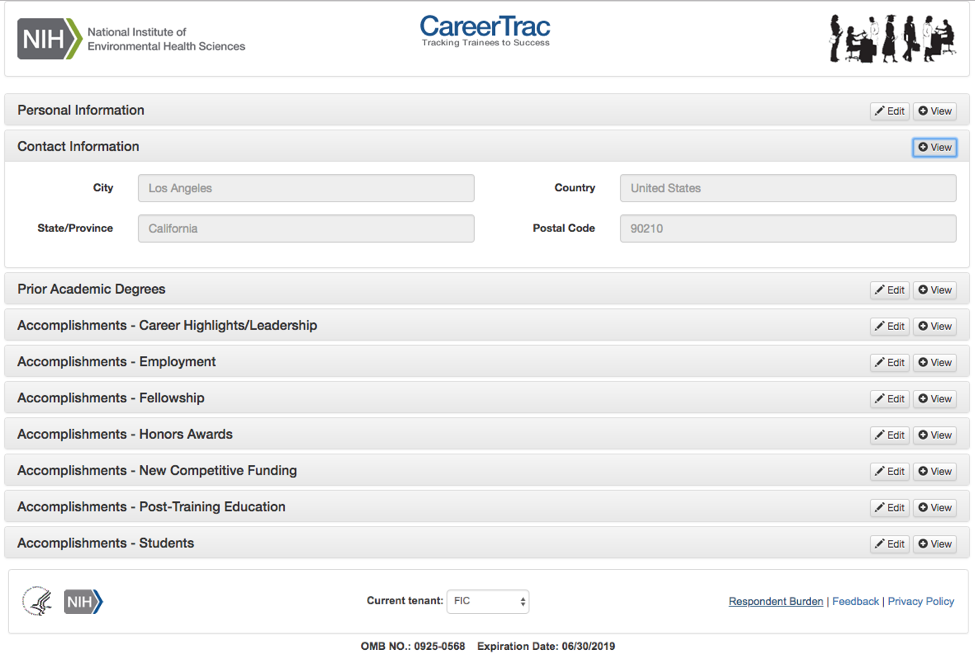This screenshot has height=655, width=975.
Task: Expand the Prior Academic Degrees view
Action: [x=935, y=290]
